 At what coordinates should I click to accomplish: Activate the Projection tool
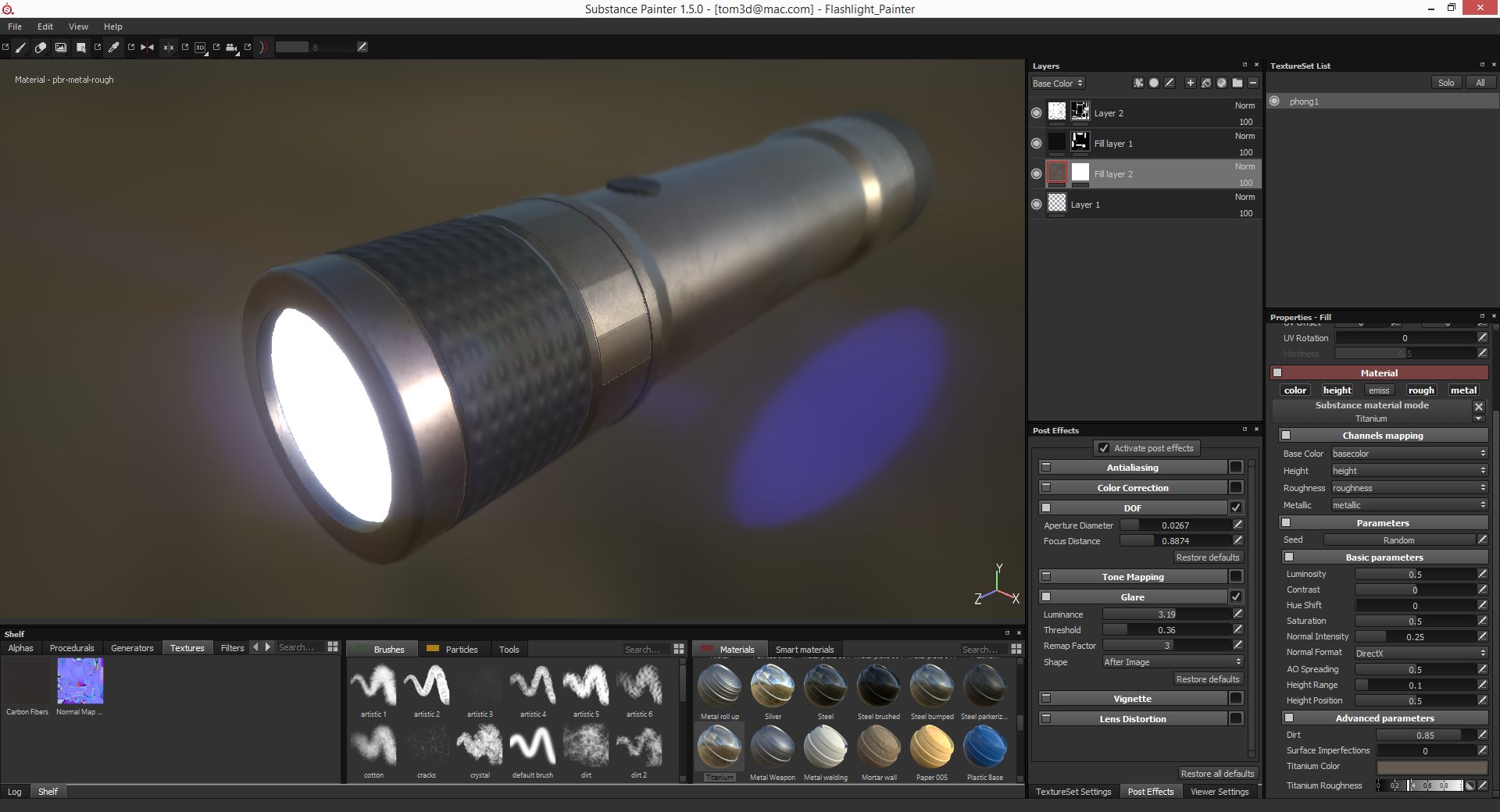click(60, 48)
